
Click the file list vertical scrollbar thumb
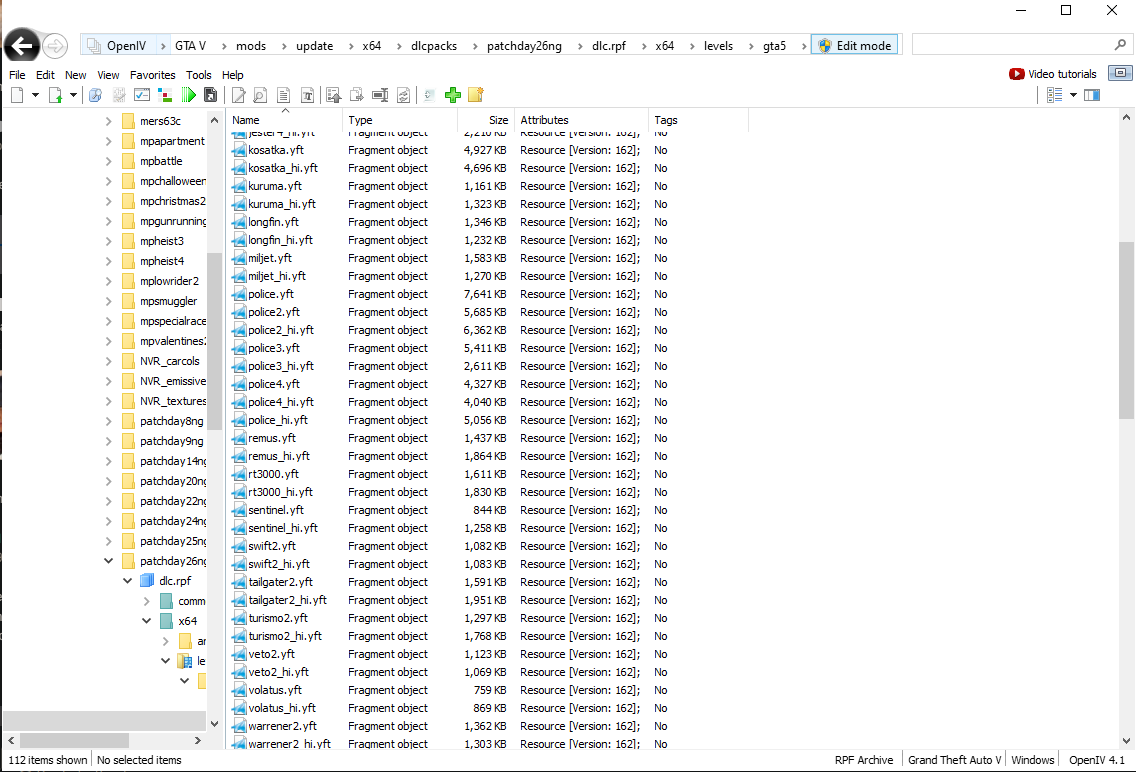1126,330
